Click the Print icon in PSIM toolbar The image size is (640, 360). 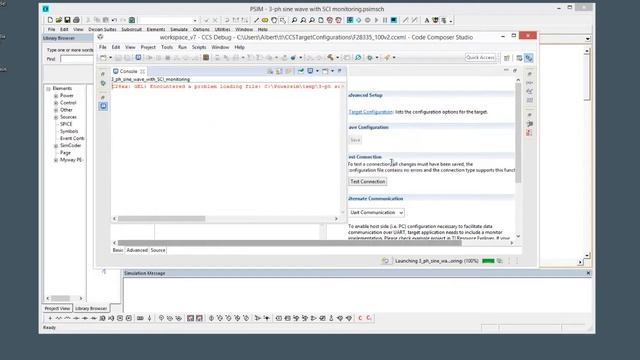(x=76, y=20)
